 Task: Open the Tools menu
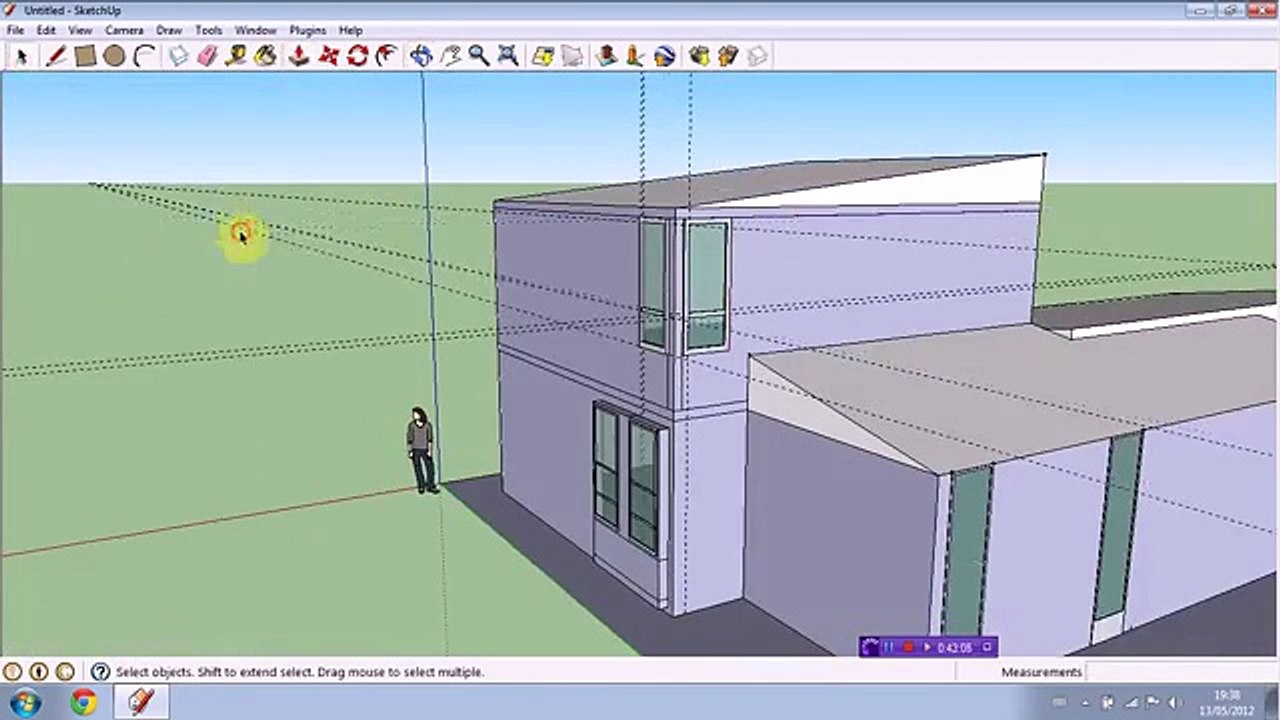point(209,31)
